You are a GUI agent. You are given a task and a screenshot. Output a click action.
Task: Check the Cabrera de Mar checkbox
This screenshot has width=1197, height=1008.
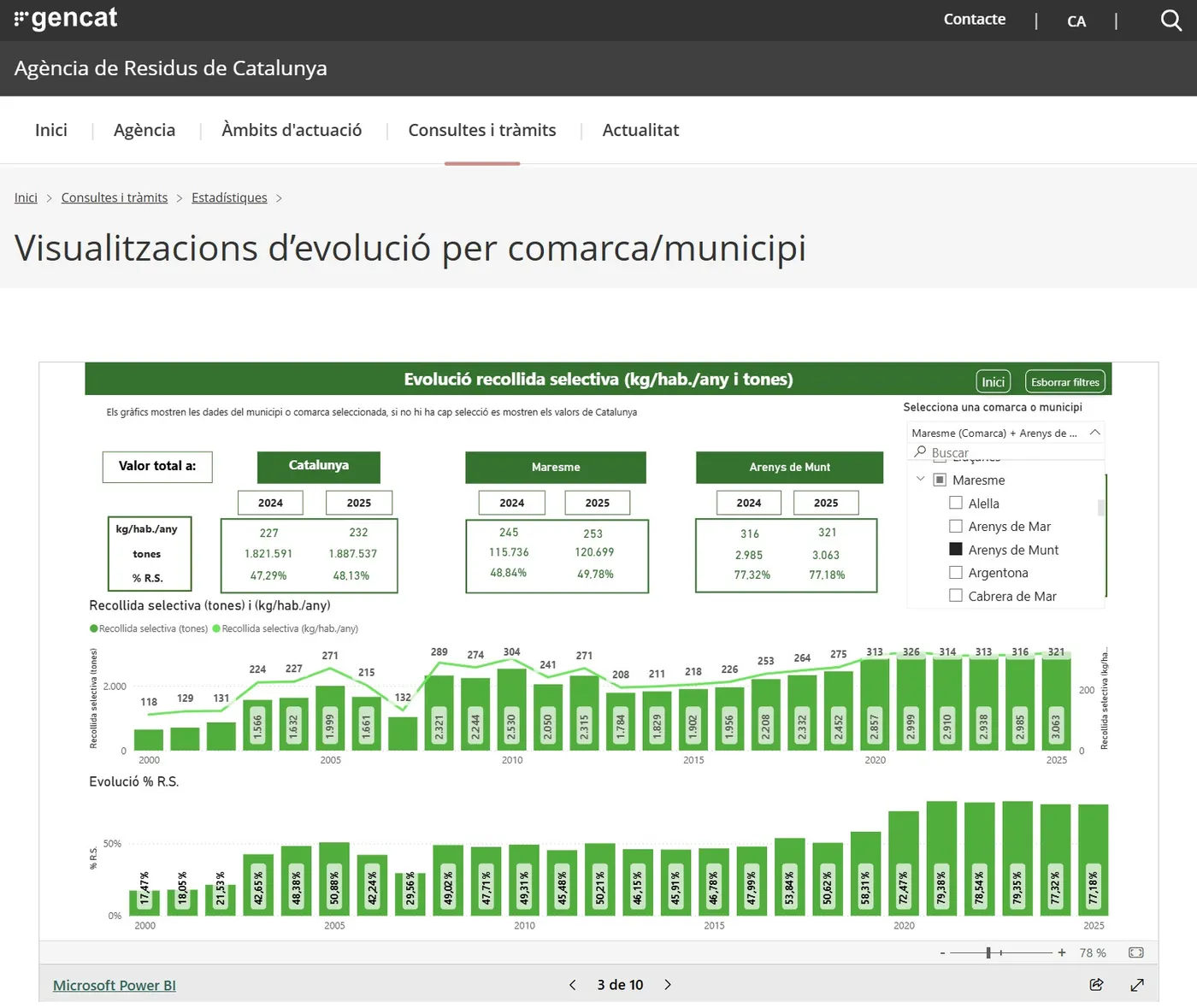click(x=956, y=595)
